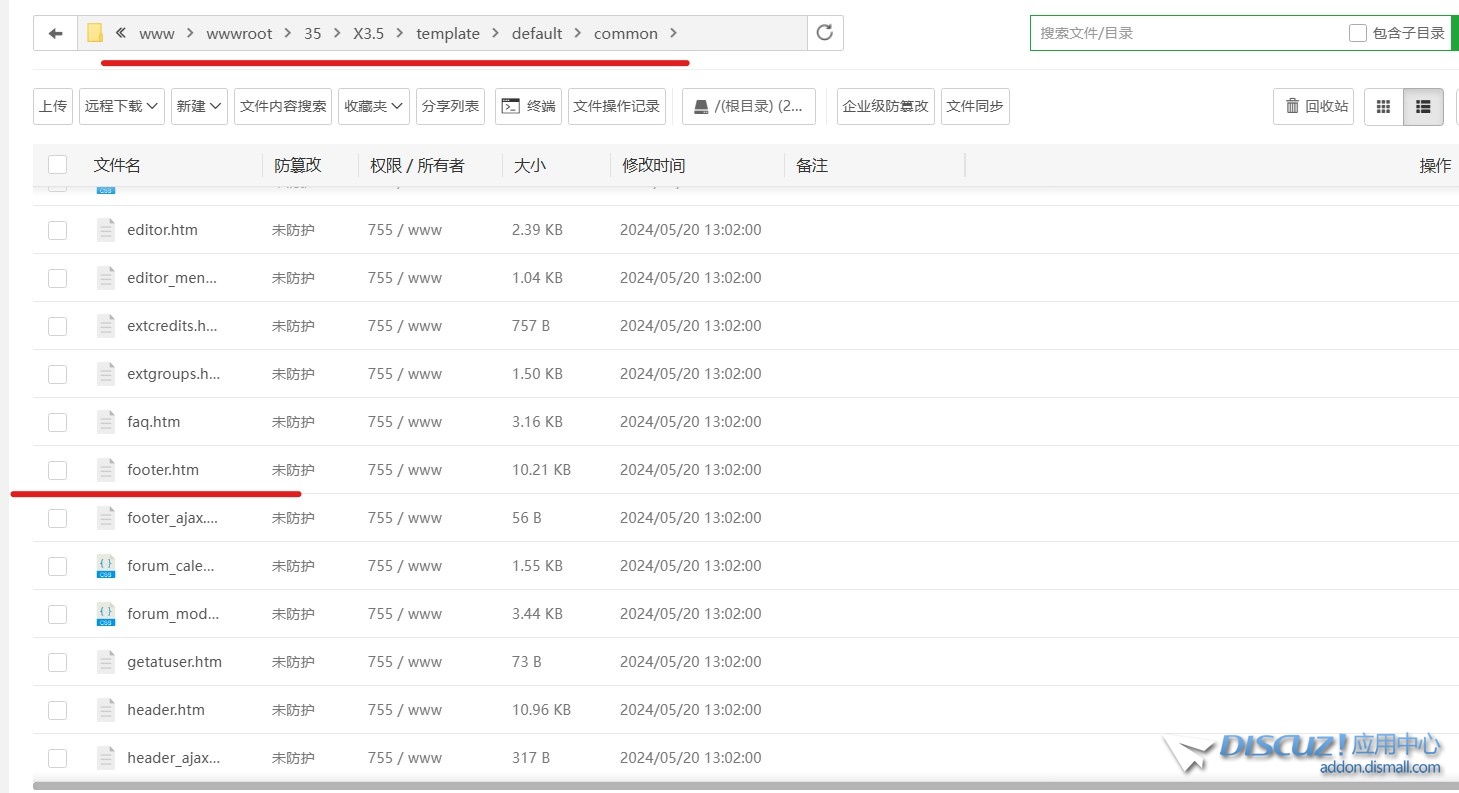The height and width of the screenshot is (793, 1459).
Task: Click the file search input field
Action: coord(1185,33)
